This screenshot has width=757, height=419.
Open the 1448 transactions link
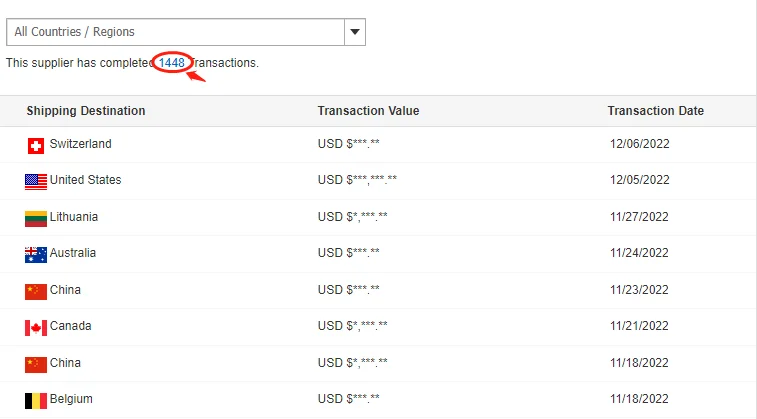pyautogui.click(x=172, y=63)
